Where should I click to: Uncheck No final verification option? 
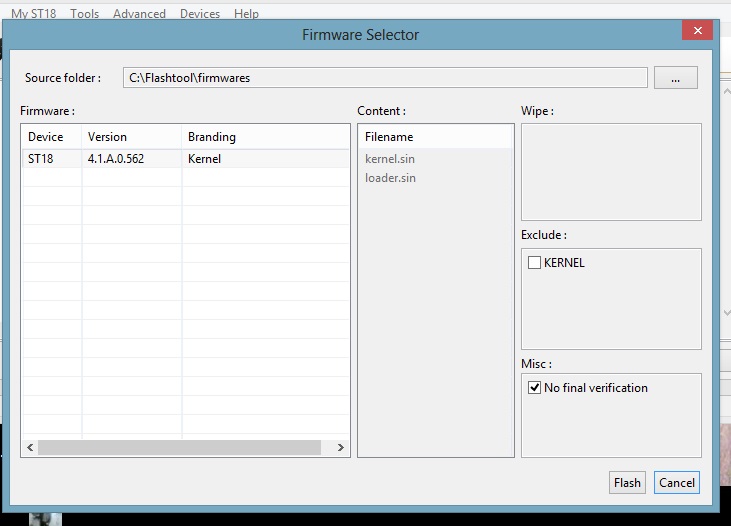click(x=534, y=388)
